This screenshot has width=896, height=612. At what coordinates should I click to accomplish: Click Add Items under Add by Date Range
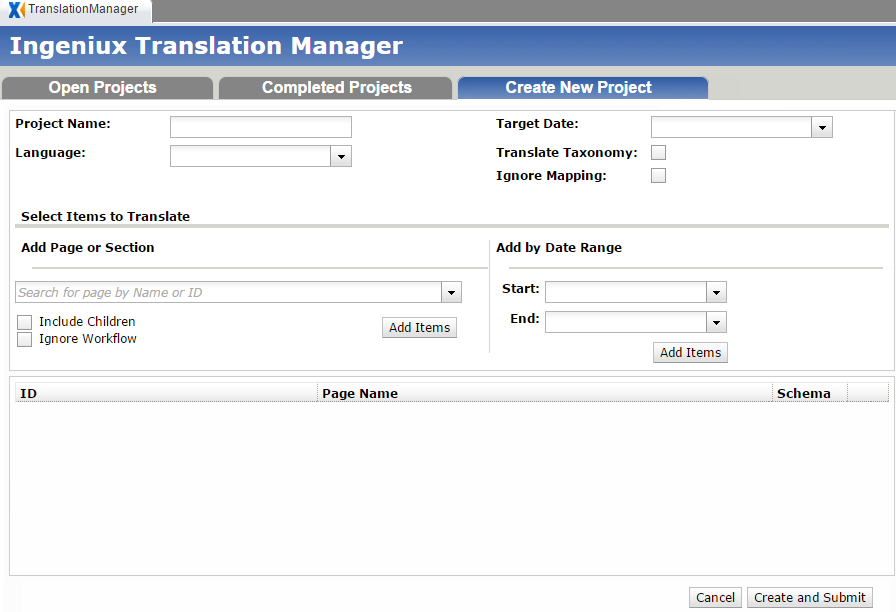point(690,353)
